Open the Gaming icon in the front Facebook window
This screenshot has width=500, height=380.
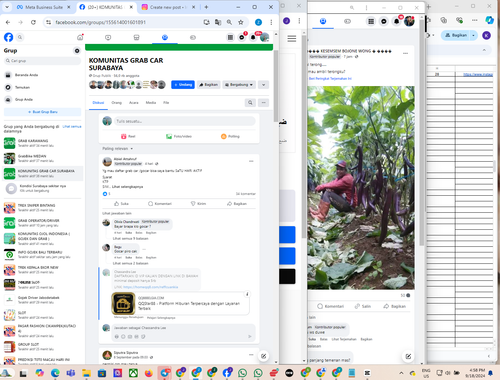pos(193,38)
